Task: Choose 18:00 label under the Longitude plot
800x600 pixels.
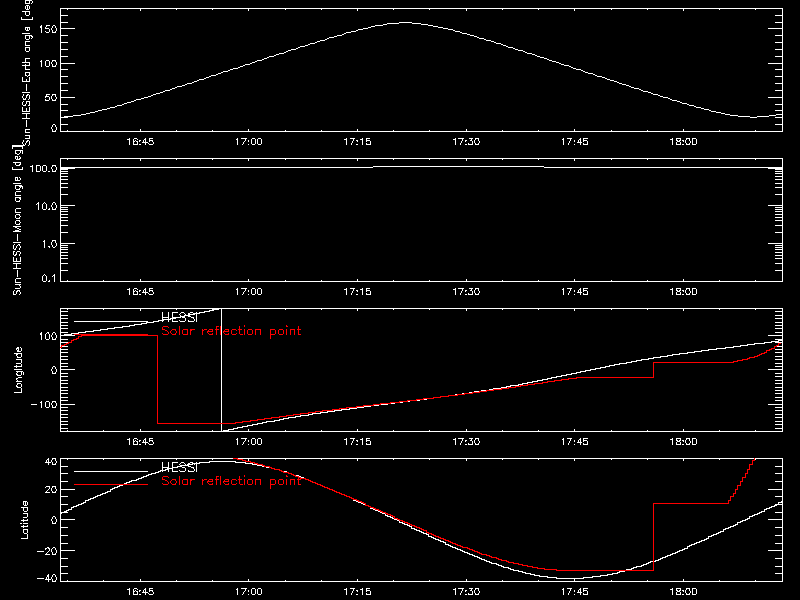Action: click(684, 442)
